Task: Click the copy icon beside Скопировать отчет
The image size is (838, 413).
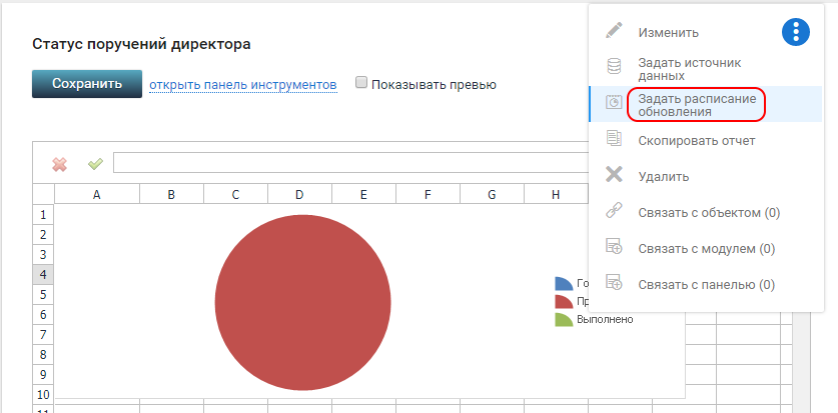Action: coord(614,139)
